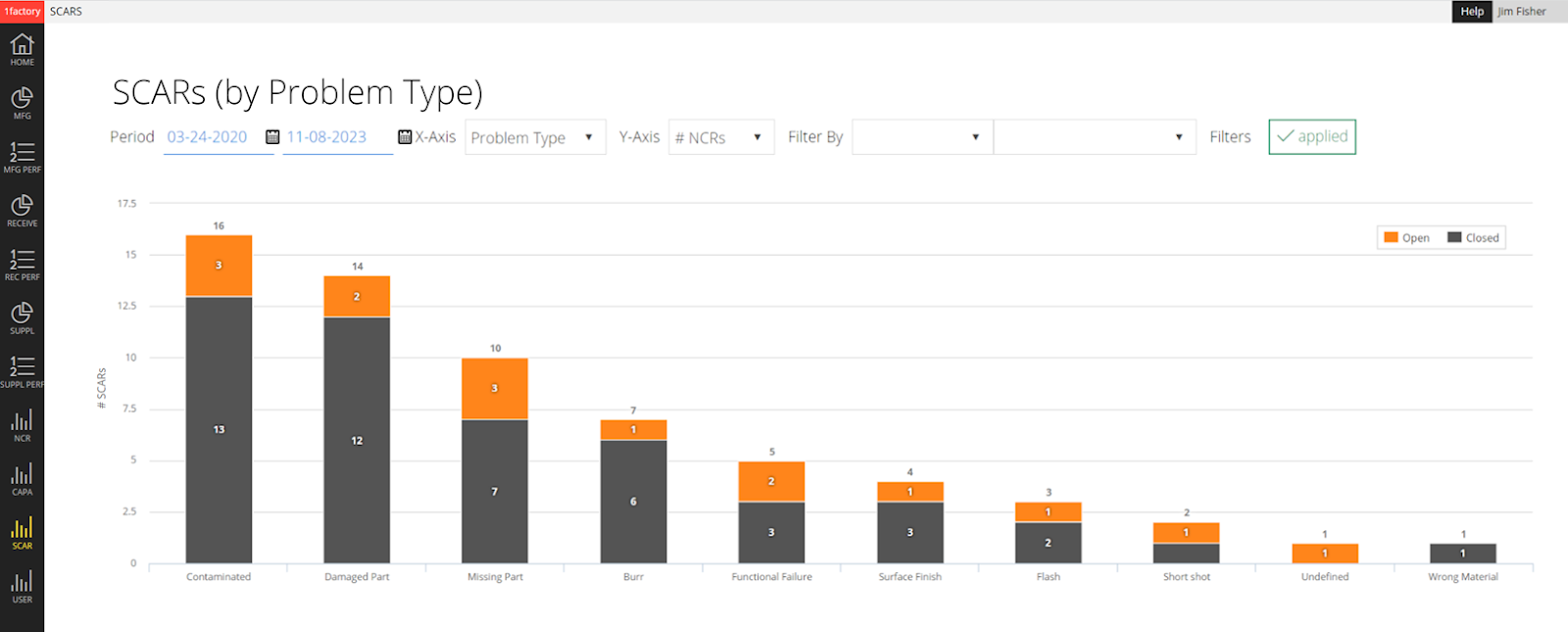
Task: Expand the # NCRs Y-Axis dropdown
Action: point(720,137)
